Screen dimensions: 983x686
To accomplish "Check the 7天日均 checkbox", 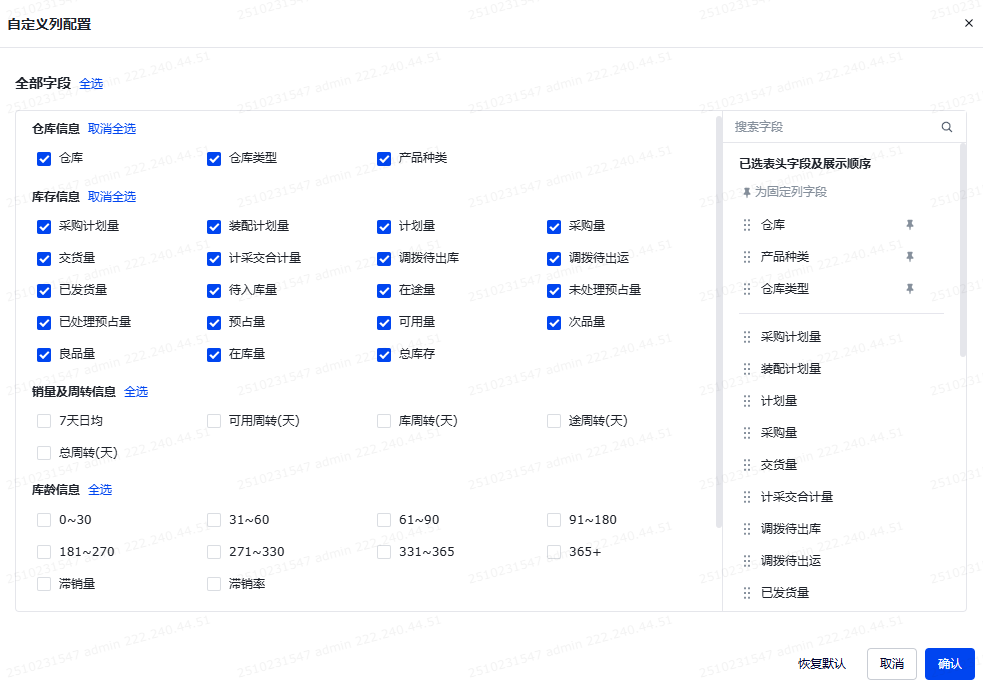I will click(44, 421).
